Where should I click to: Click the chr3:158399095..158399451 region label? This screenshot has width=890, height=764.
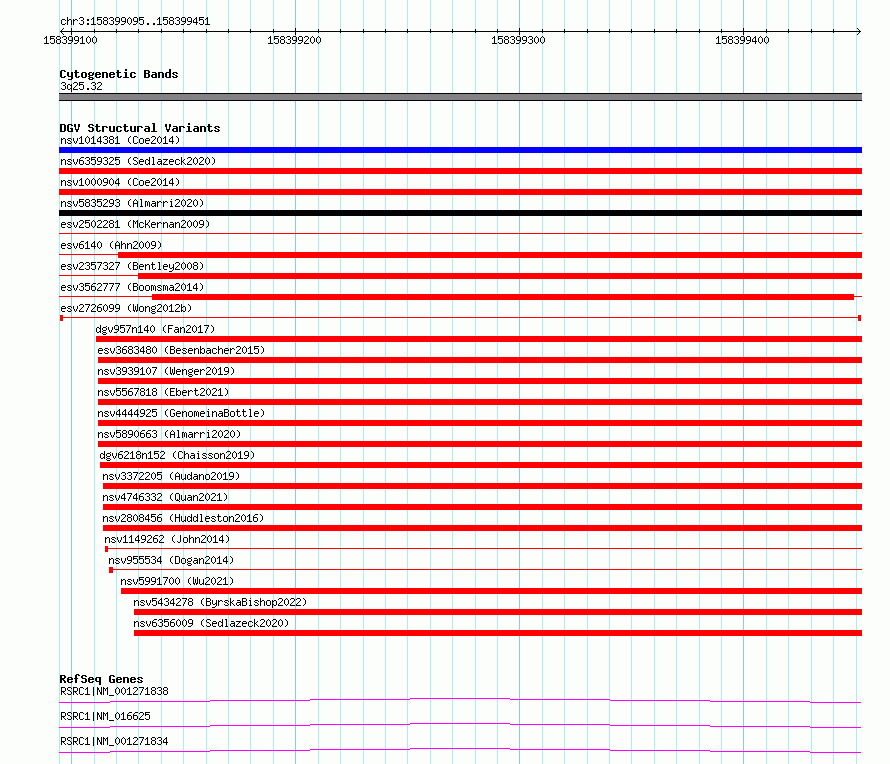[135, 22]
